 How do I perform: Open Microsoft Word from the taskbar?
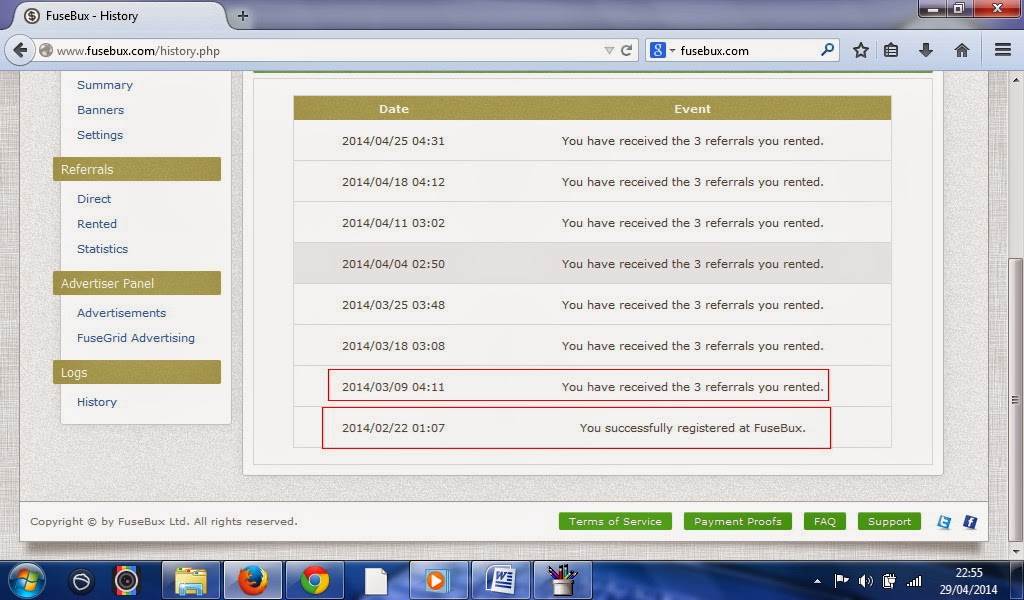click(x=500, y=580)
